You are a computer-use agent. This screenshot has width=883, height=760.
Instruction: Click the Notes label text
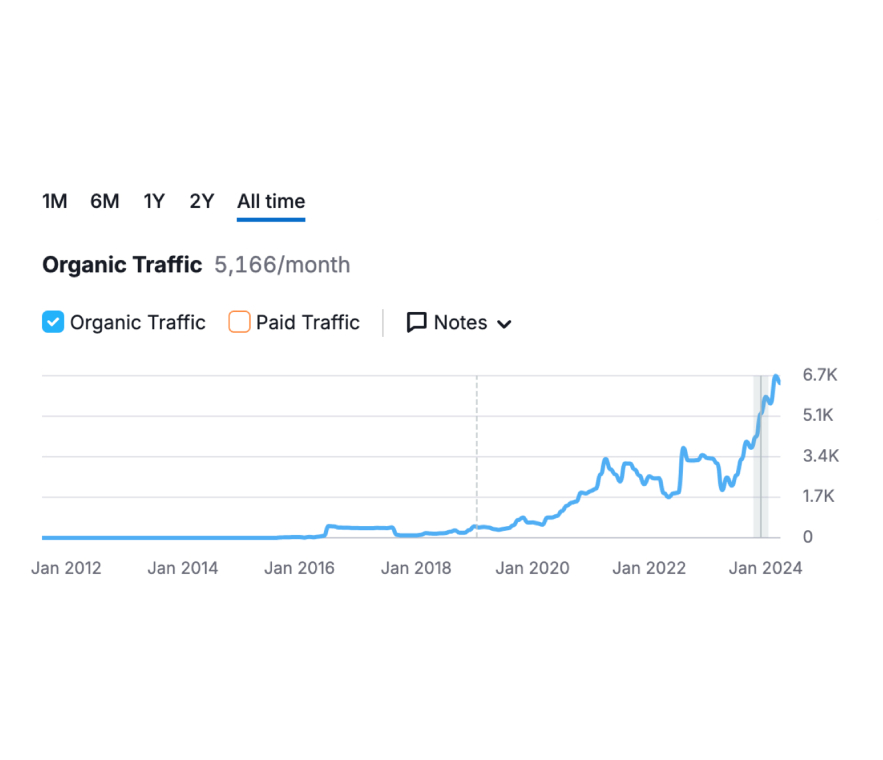pyautogui.click(x=460, y=322)
